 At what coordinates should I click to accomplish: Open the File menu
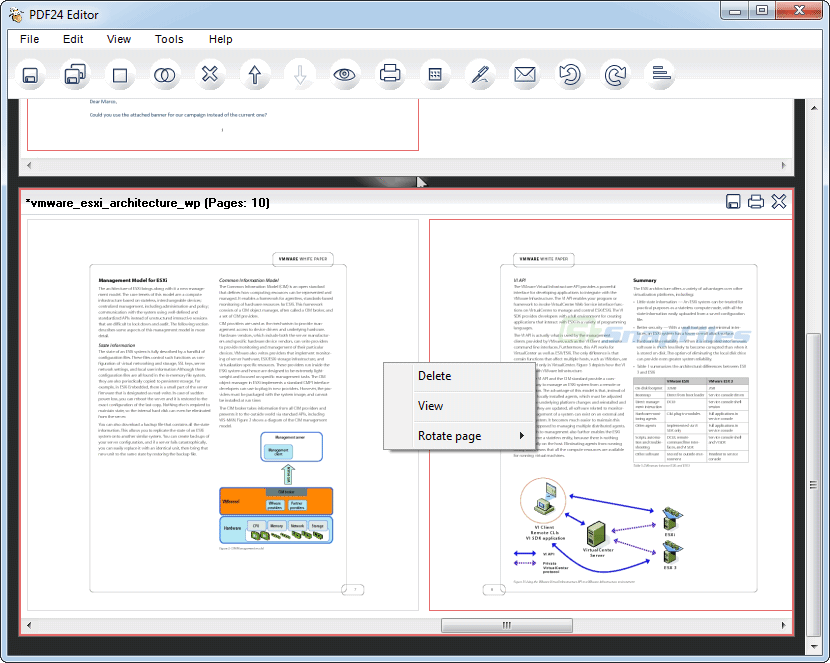30,39
